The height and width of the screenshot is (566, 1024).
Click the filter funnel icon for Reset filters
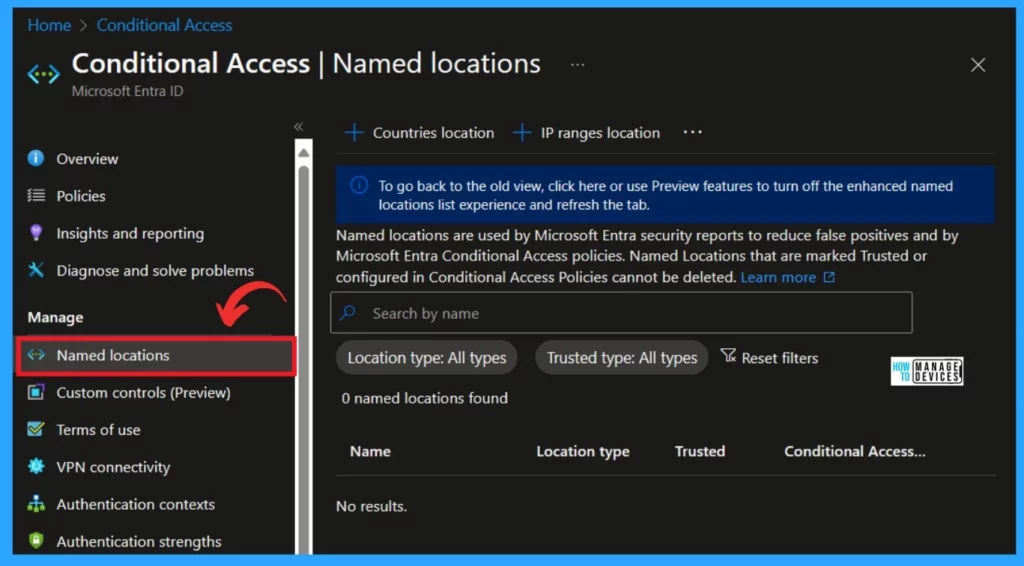[x=728, y=355]
